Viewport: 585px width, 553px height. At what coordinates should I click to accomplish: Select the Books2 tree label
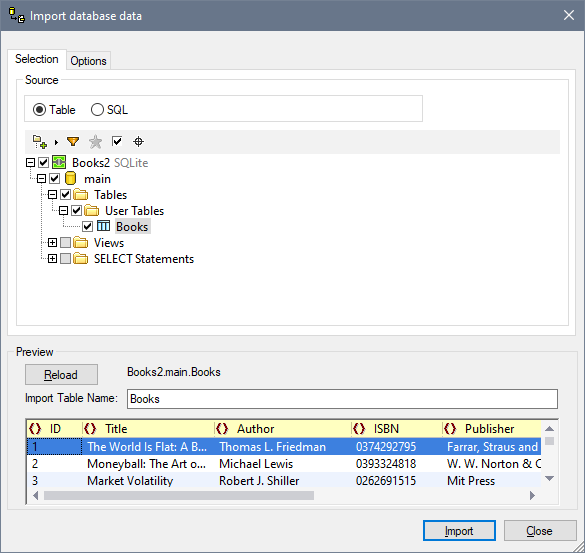(91, 163)
